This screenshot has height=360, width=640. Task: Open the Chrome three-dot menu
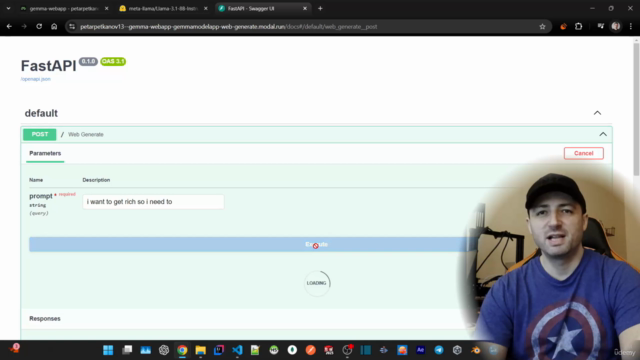tap(631, 27)
